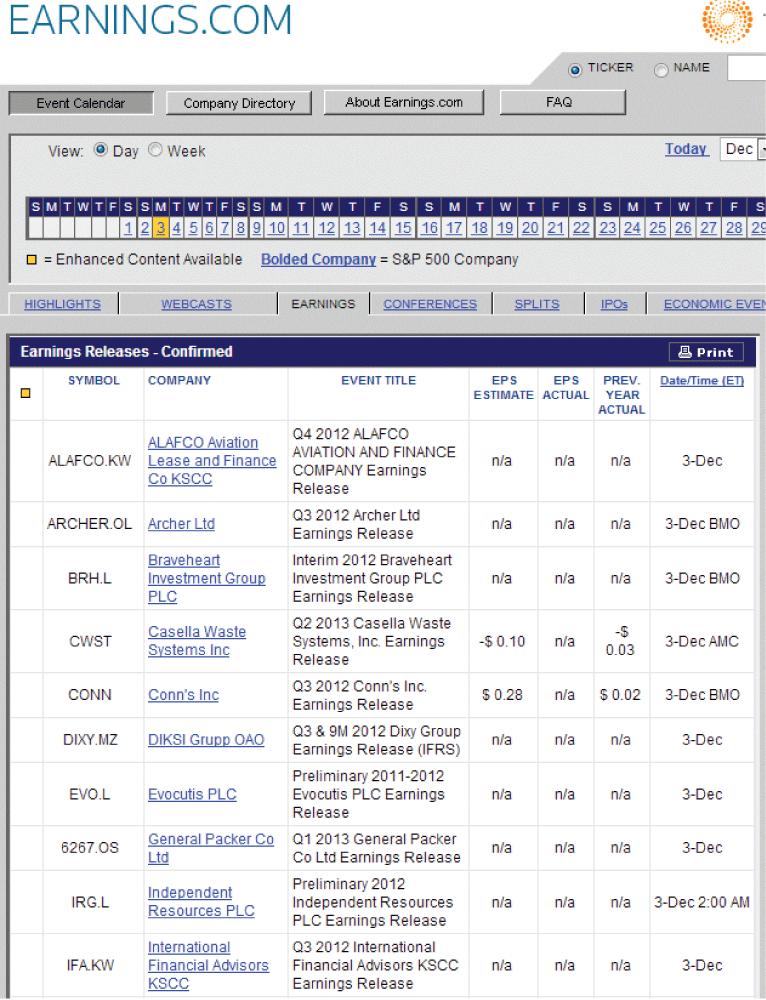This screenshot has width=766, height=1000.
Task: Select the NAME radio button
Action: click(661, 70)
